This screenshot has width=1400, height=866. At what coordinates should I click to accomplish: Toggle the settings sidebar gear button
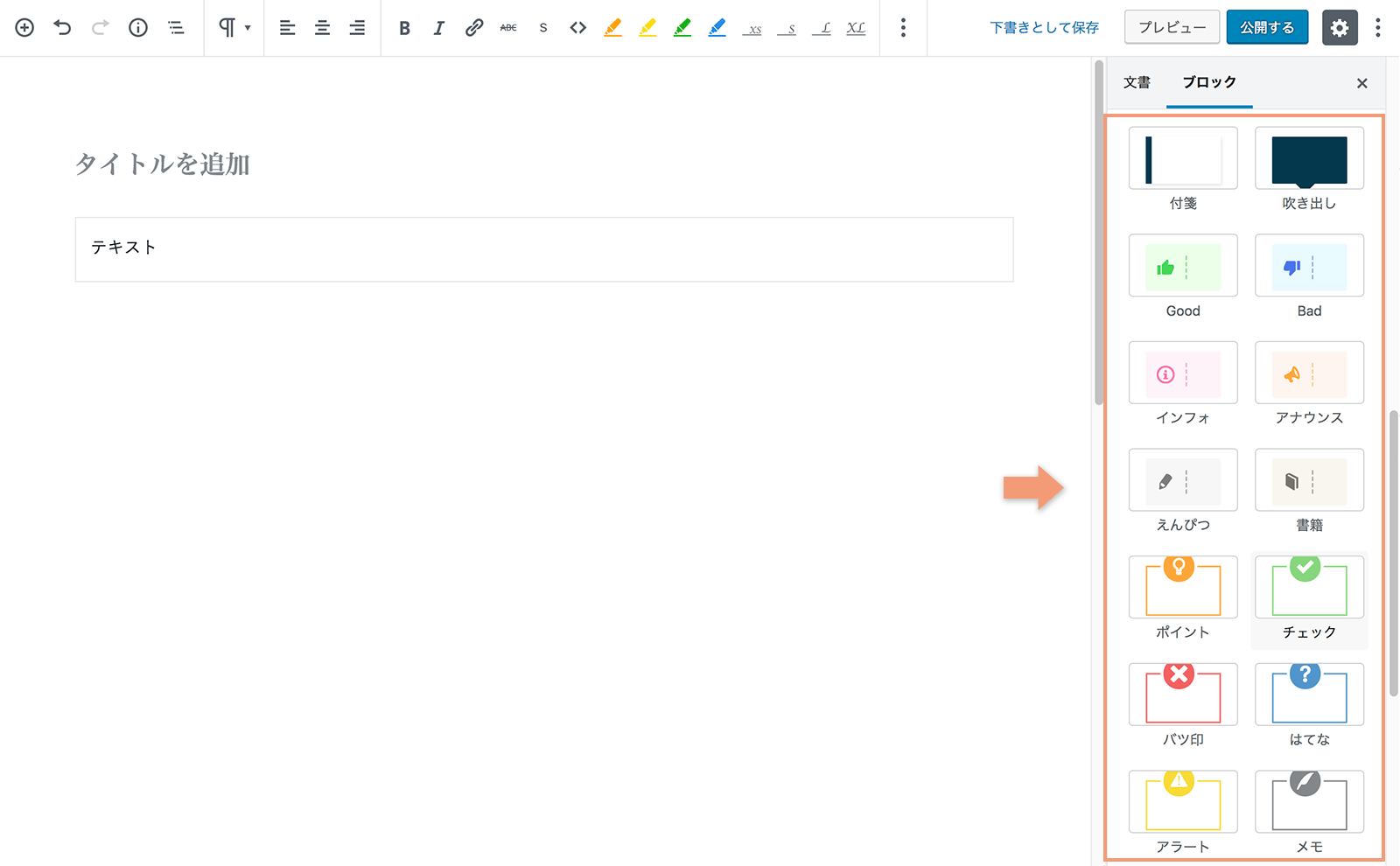[1340, 28]
